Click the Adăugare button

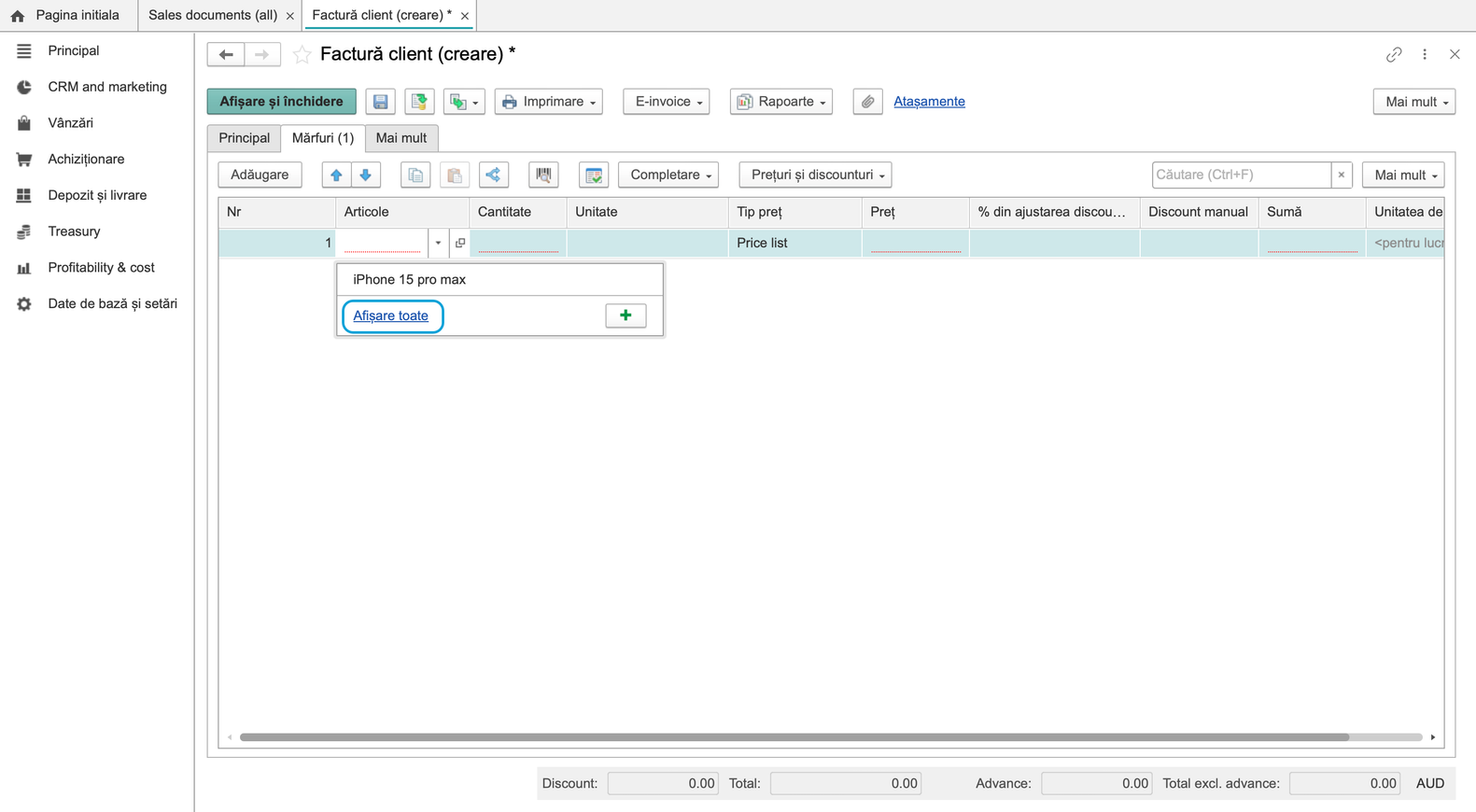260,175
